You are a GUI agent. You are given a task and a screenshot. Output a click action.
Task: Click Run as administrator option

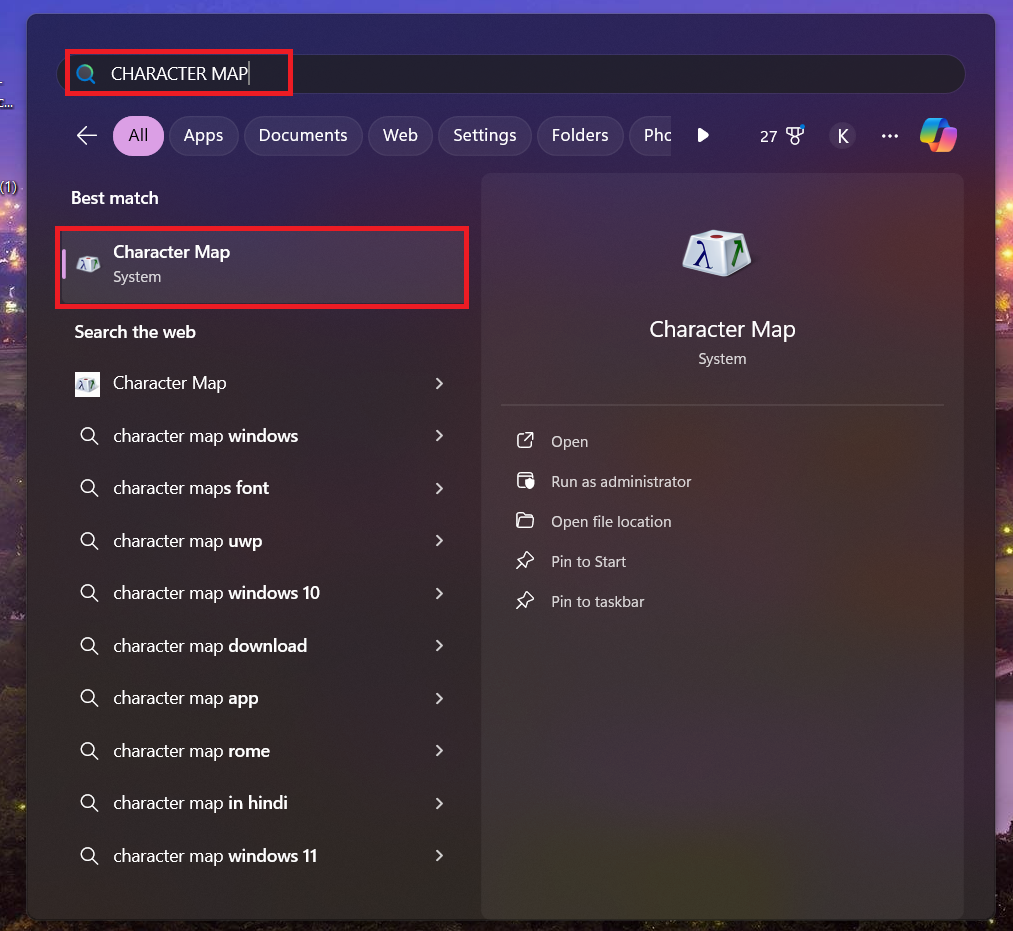tap(620, 481)
